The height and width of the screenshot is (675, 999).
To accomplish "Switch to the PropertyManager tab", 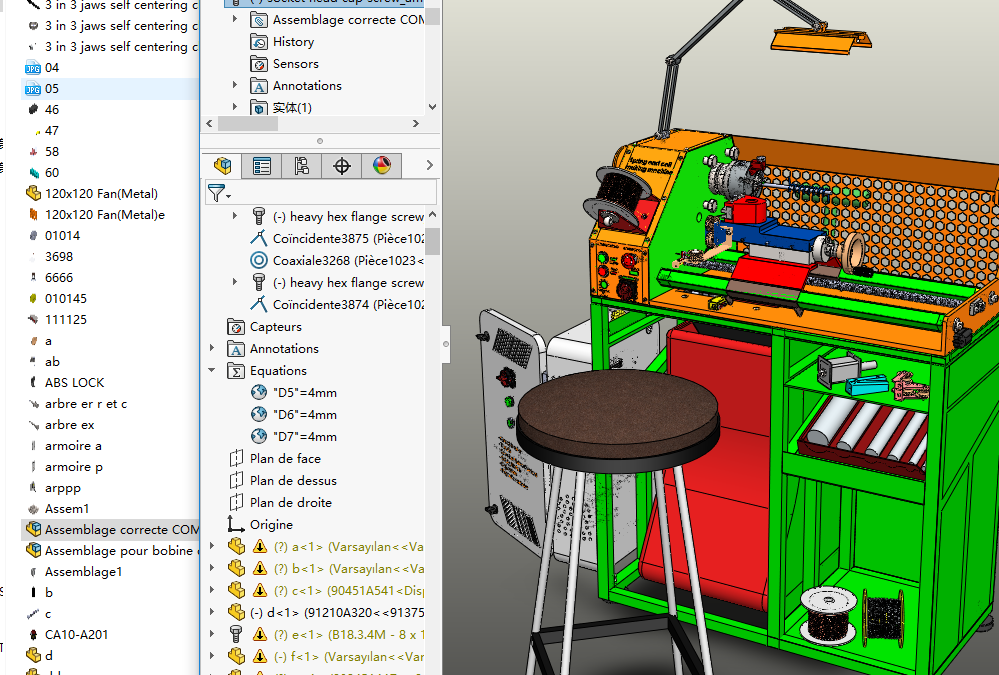I will (262, 166).
